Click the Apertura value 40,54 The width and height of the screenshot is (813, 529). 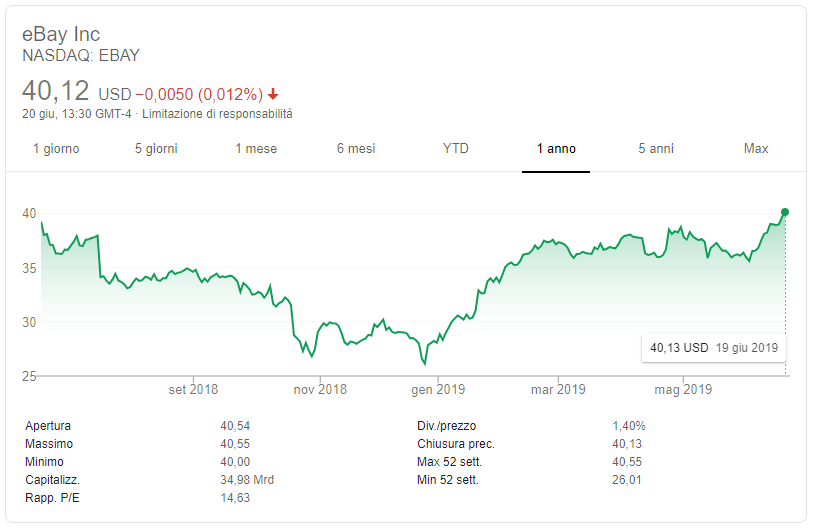[x=235, y=426]
